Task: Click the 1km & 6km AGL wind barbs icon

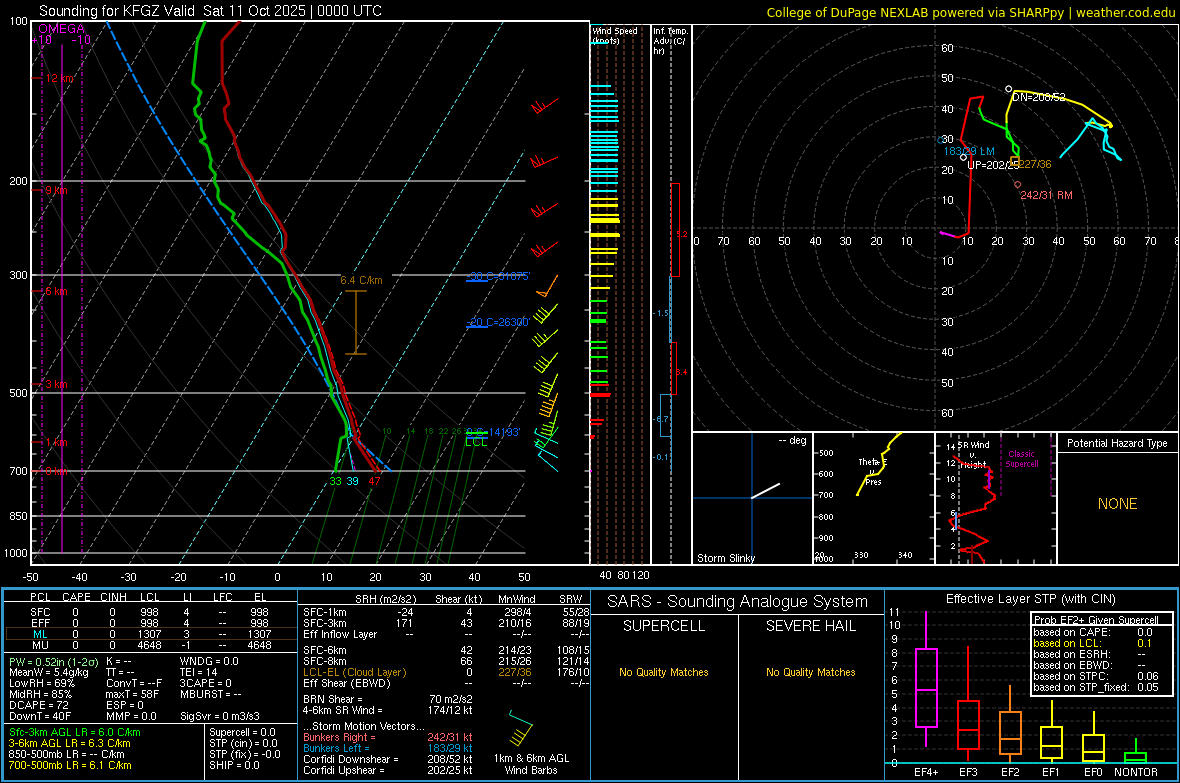Action: point(520,732)
